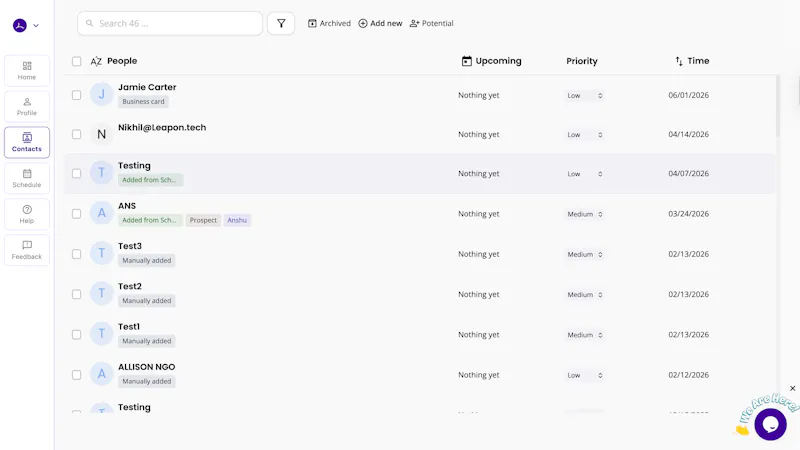800x450 pixels.
Task: Click the magnifier search icon
Action: [89, 23]
